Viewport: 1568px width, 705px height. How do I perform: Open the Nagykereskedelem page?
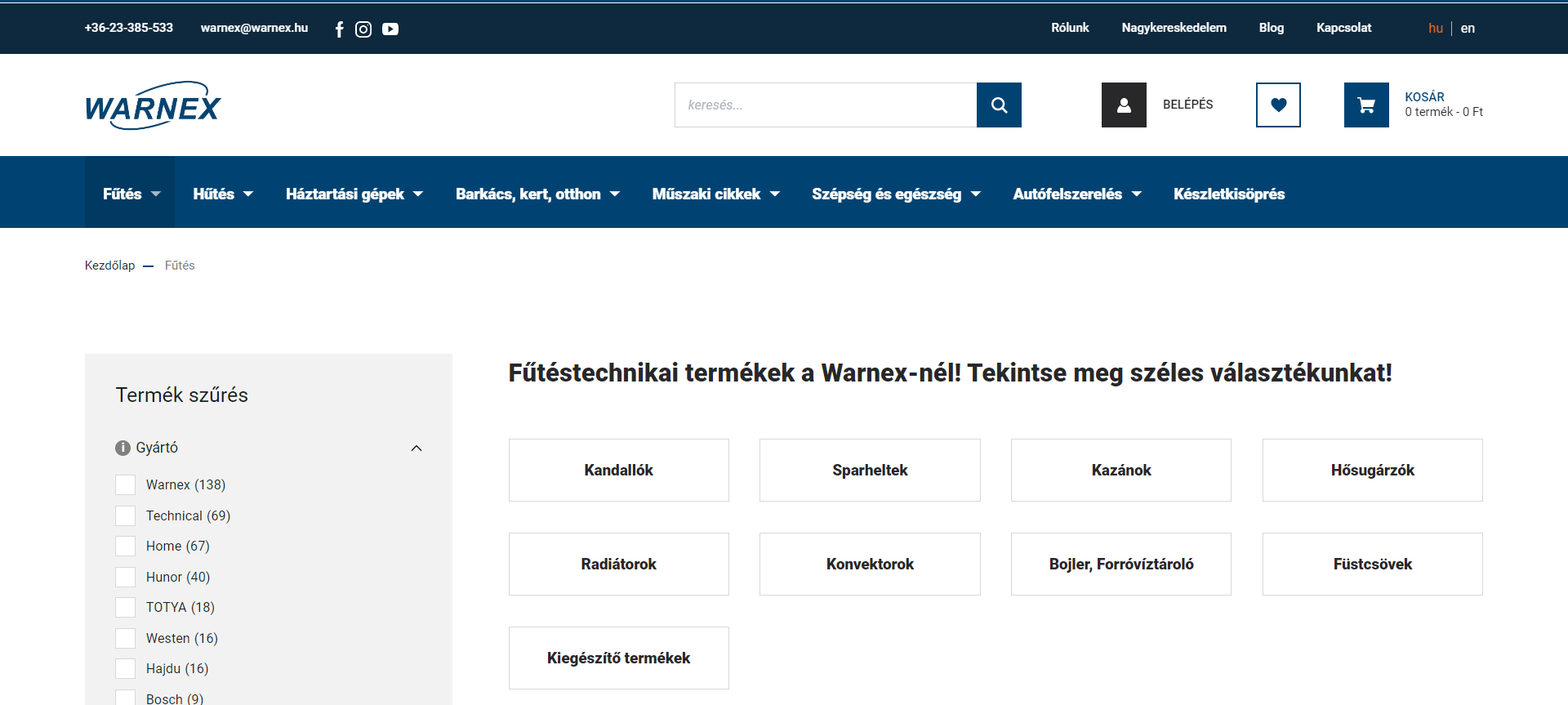pyautogui.click(x=1174, y=28)
